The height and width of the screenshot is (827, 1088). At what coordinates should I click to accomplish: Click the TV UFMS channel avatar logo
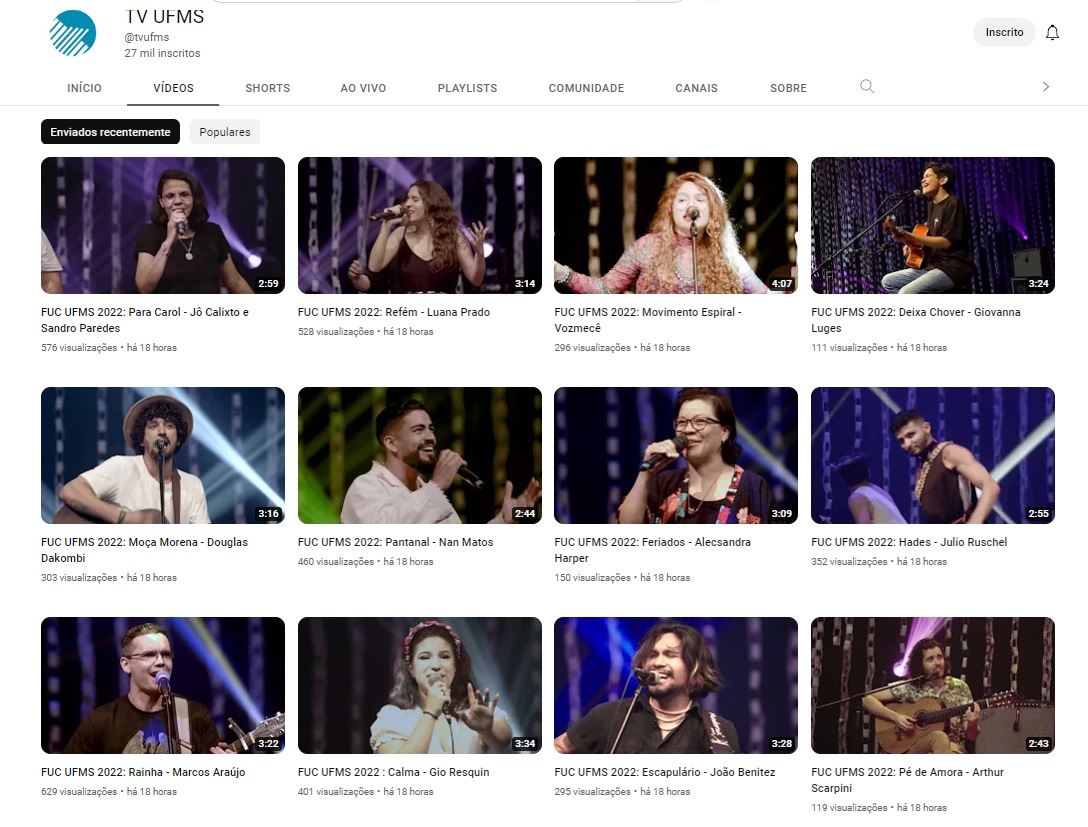point(73,33)
